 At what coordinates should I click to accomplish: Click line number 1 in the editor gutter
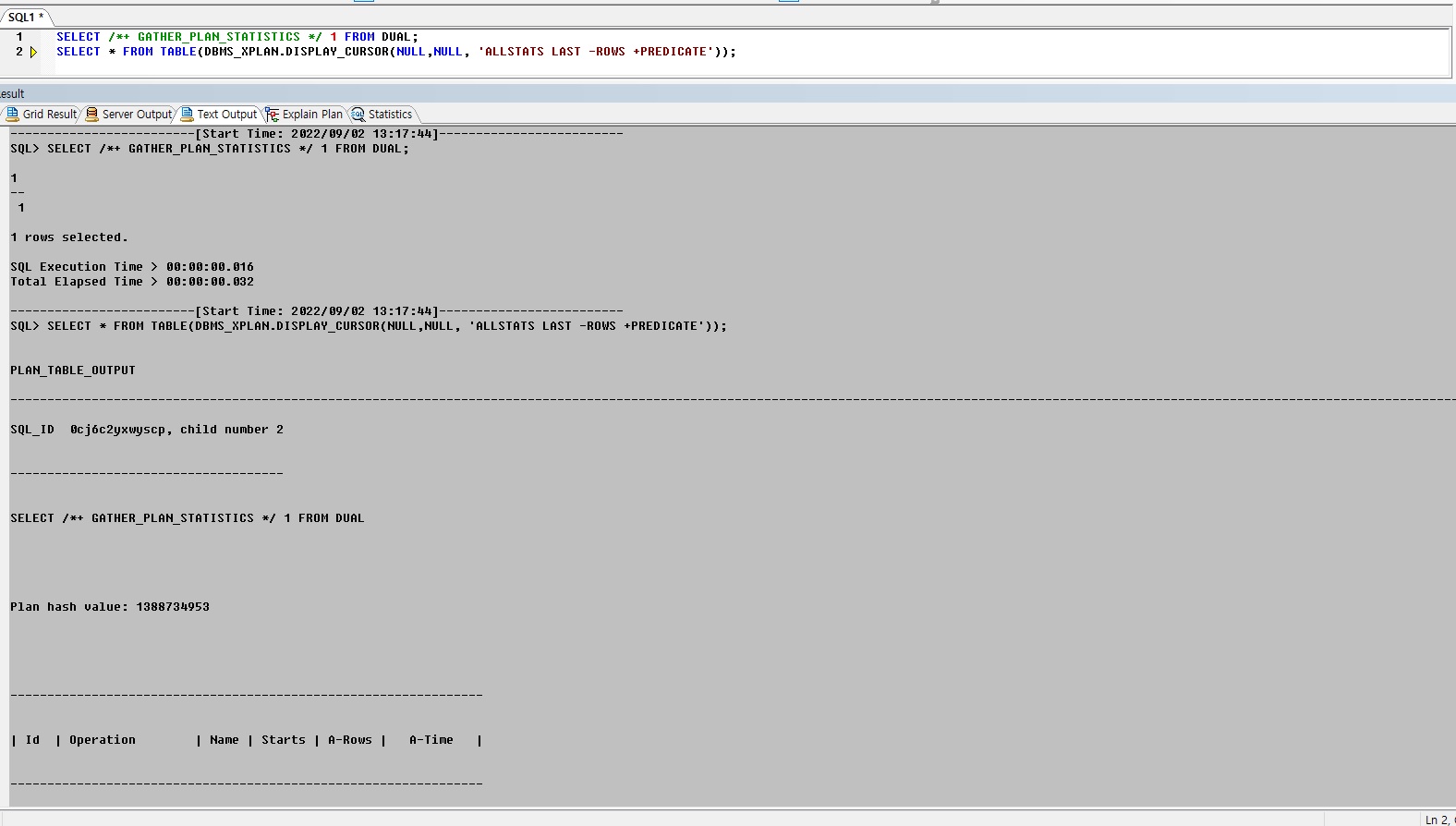tap(19, 37)
